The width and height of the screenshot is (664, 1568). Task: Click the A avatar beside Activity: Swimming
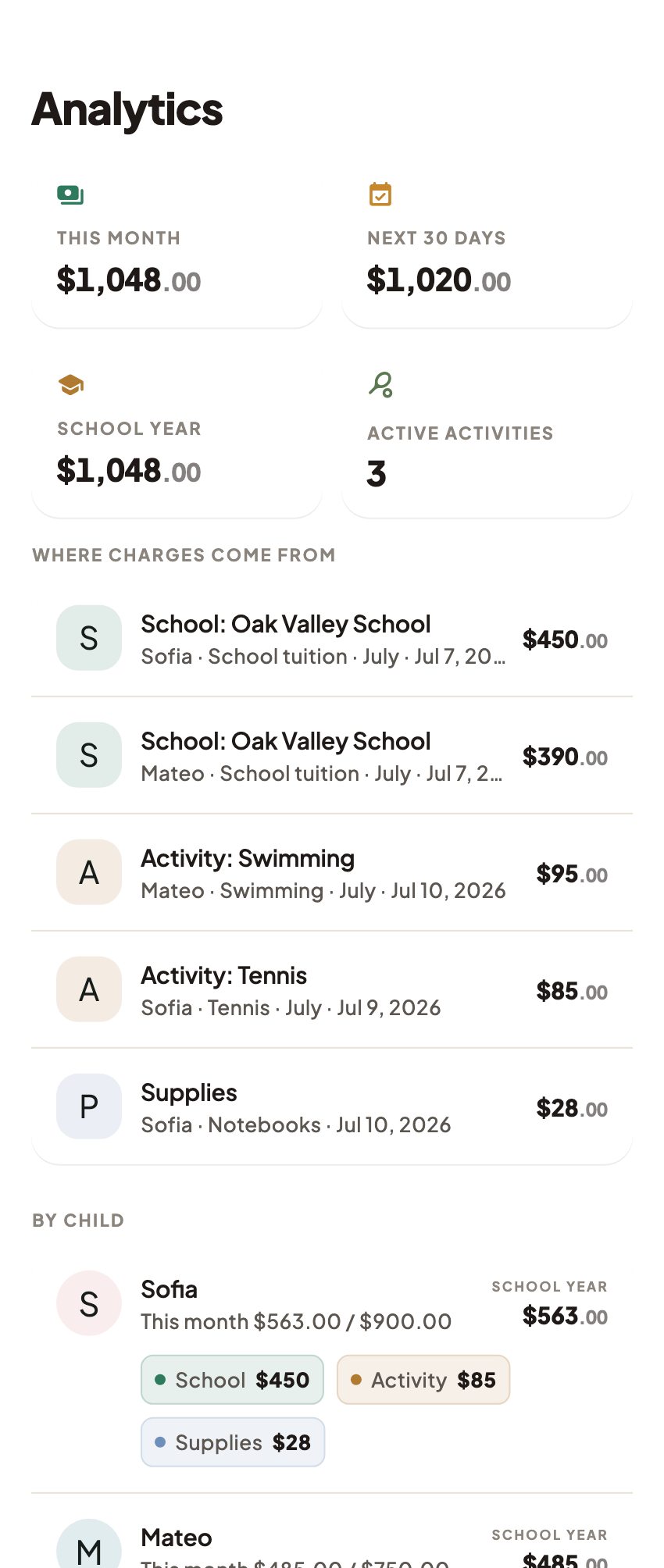point(89,872)
